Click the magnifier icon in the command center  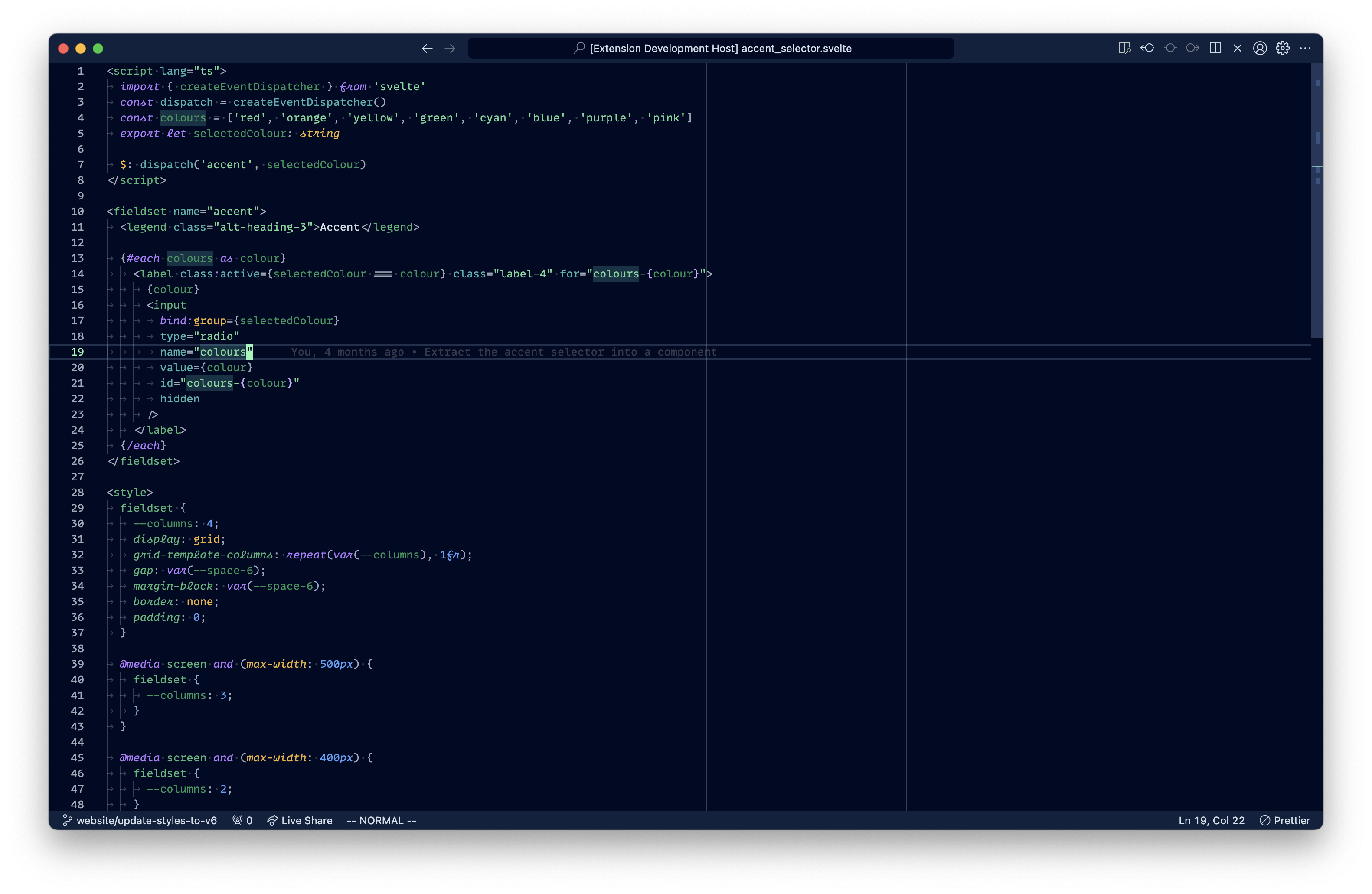coord(579,48)
